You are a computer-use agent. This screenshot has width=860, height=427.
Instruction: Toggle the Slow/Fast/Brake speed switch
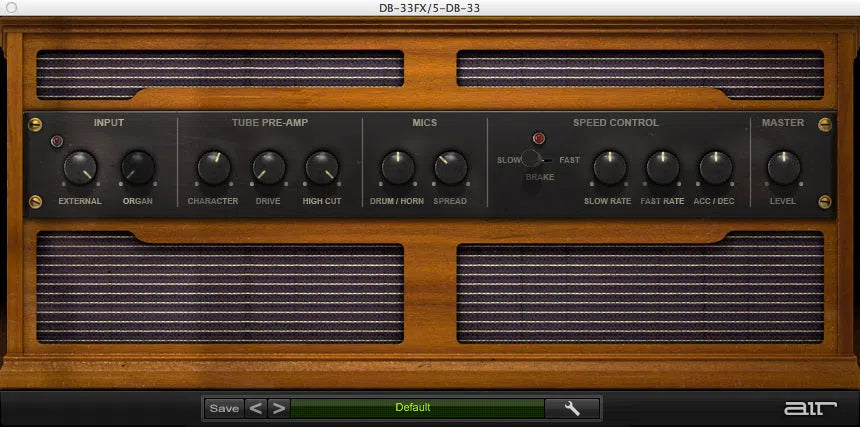533,158
